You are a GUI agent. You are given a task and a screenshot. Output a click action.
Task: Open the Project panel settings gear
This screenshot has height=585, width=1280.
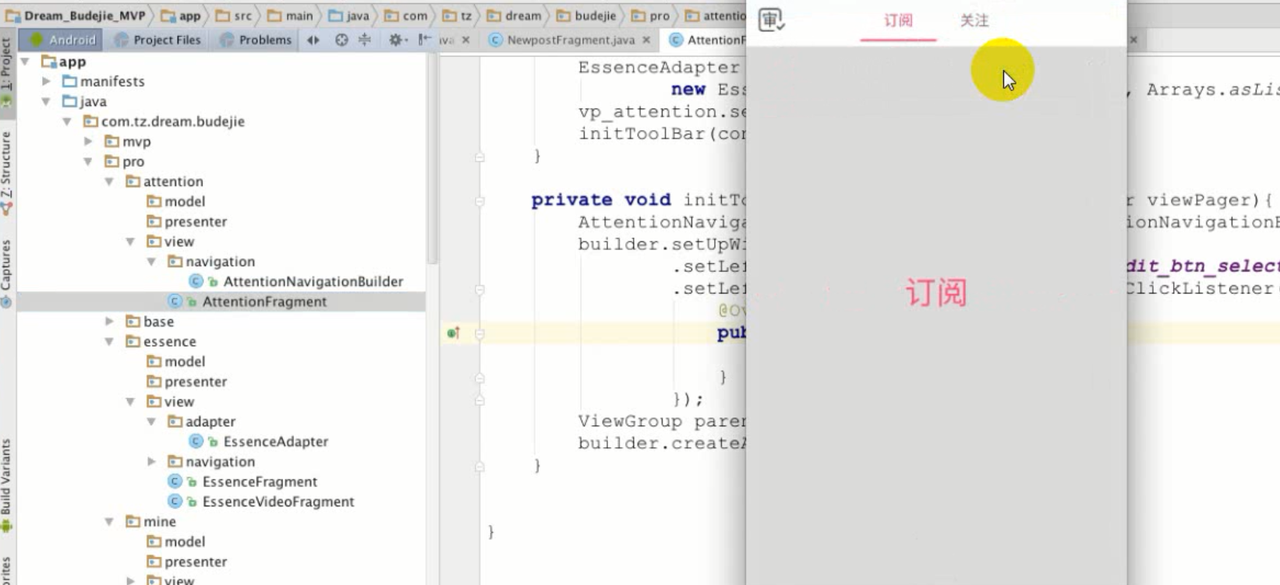click(x=398, y=40)
